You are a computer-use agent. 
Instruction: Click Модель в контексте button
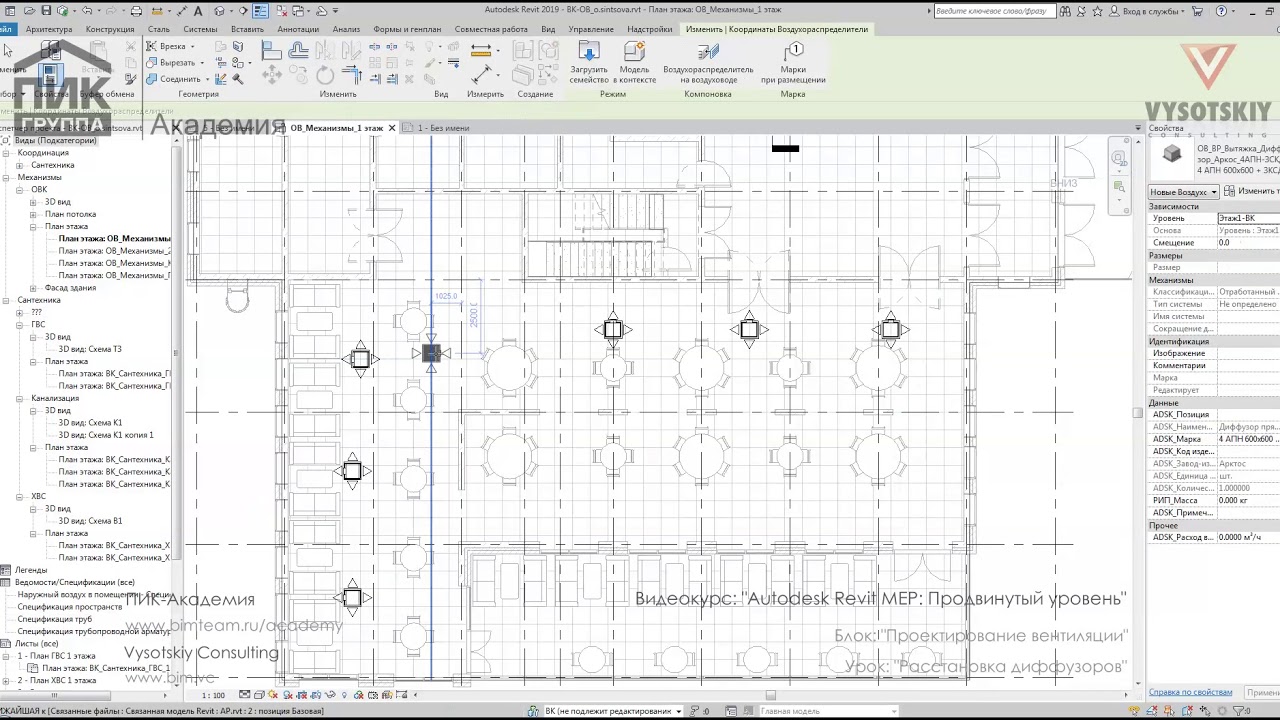coord(634,62)
